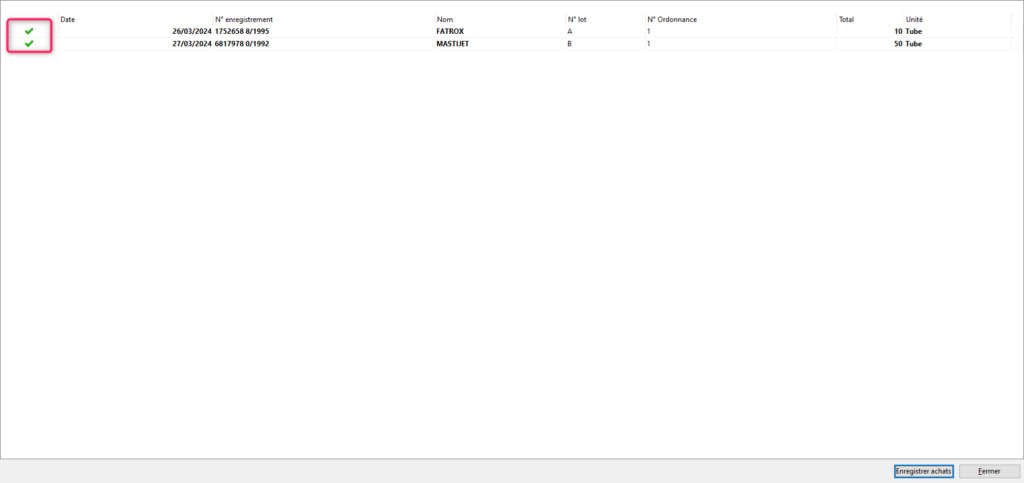The height and width of the screenshot is (483, 1024).
Task: Select registration number 6817978 0/1992
Action: 242,44
